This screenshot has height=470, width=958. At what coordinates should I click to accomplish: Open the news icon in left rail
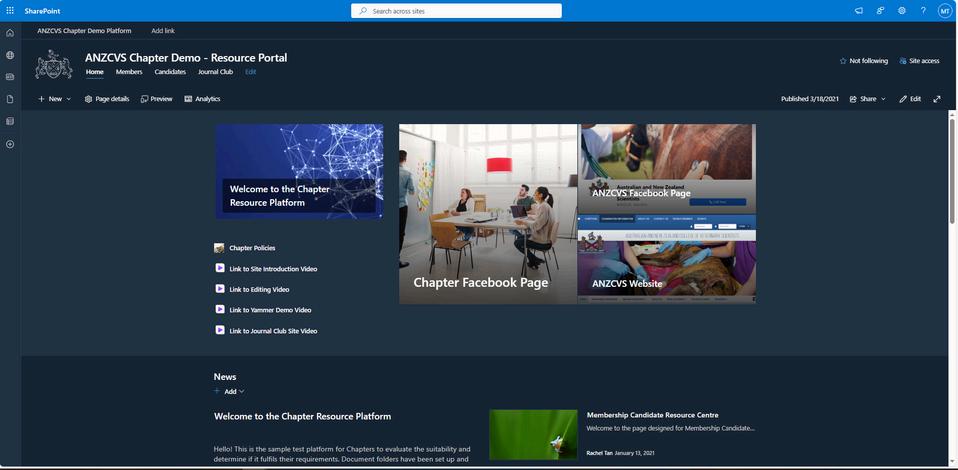pyautogui.click(x=10, y=77)
